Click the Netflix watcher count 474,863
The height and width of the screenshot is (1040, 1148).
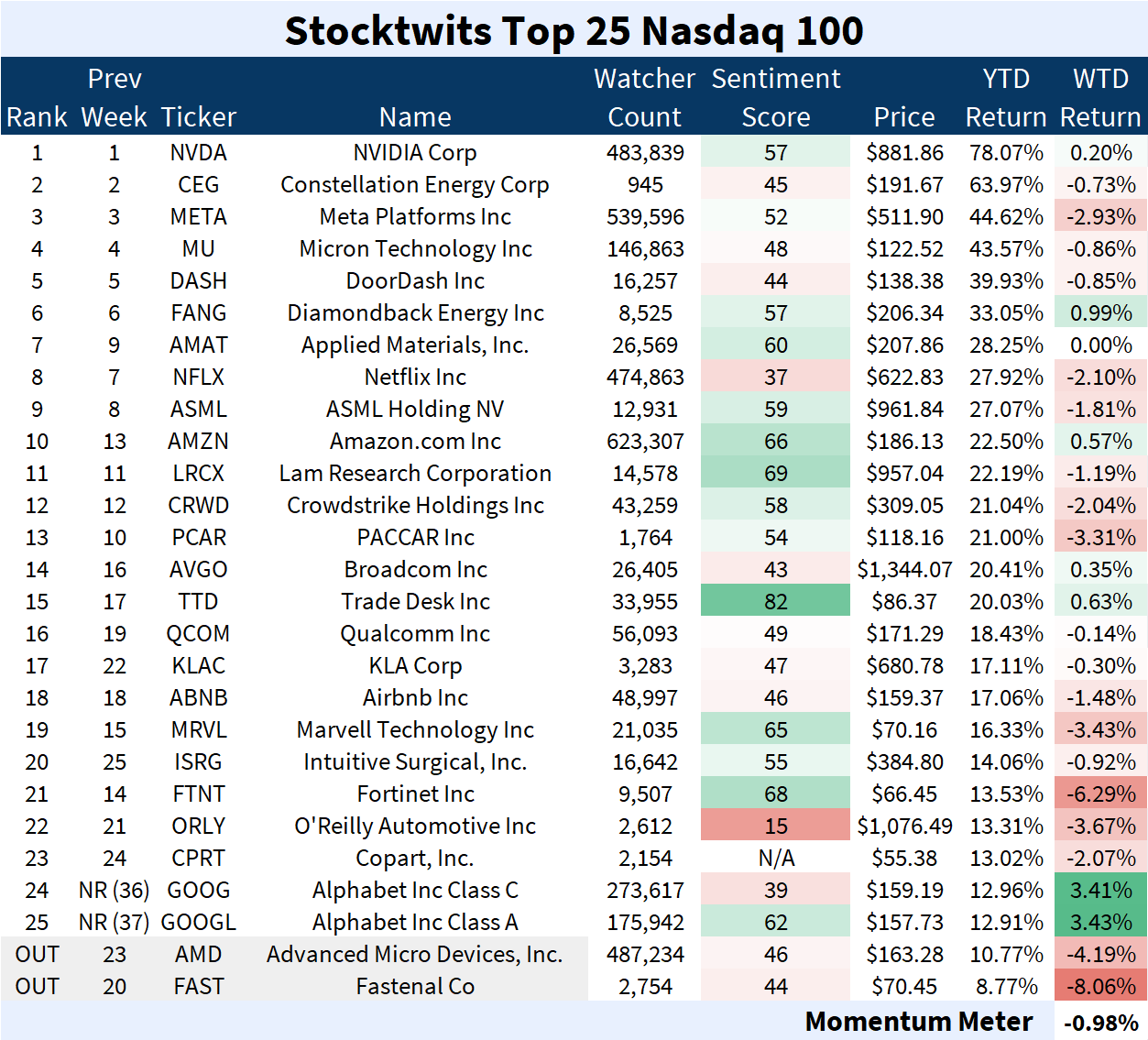click(644, 378)
